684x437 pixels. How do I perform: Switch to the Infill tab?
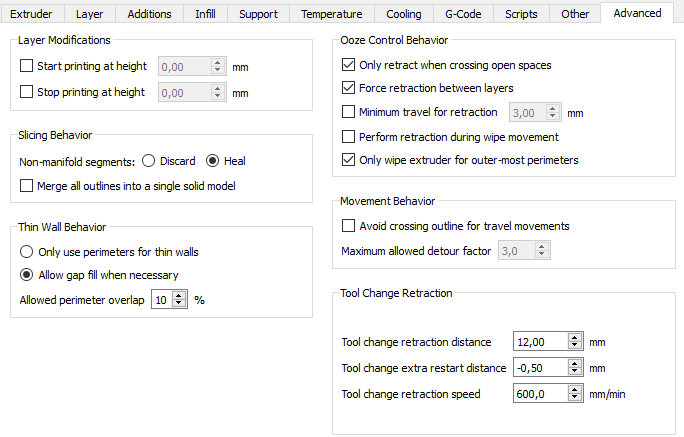205,14
